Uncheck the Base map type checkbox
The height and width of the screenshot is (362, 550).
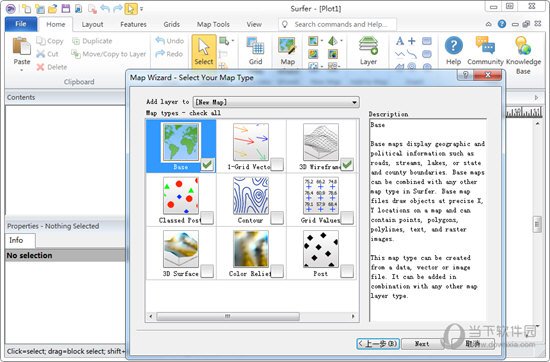pyautogui.click(x=207, y=164)
